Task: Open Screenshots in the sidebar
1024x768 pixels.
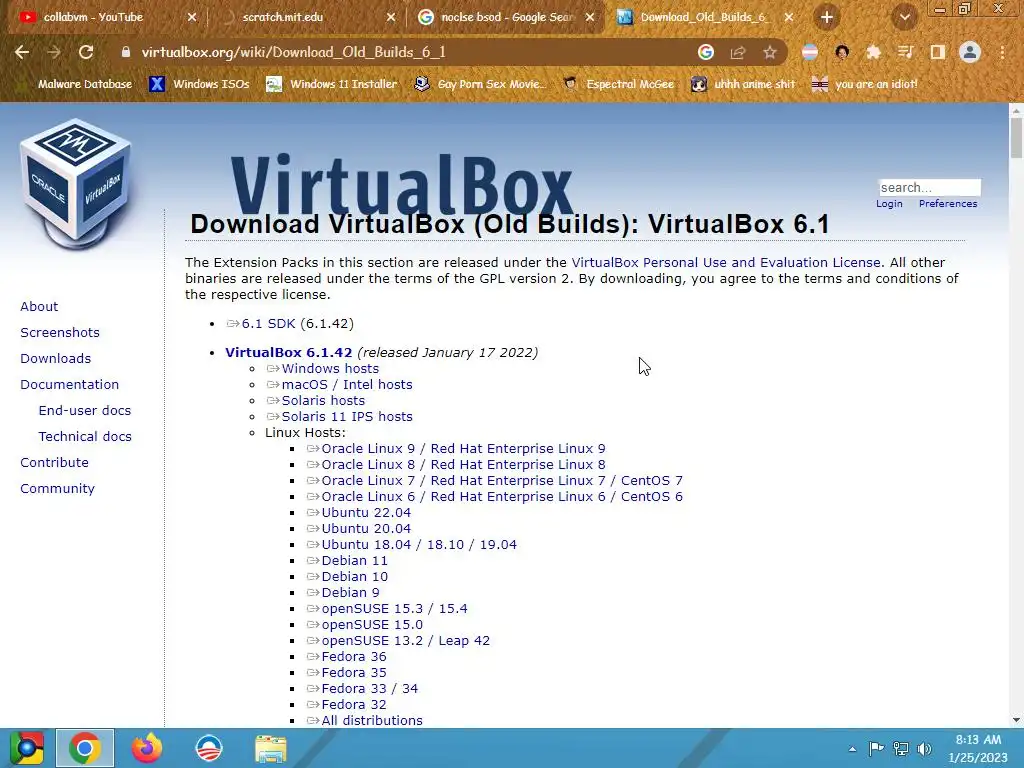Action: pos(60,332)
